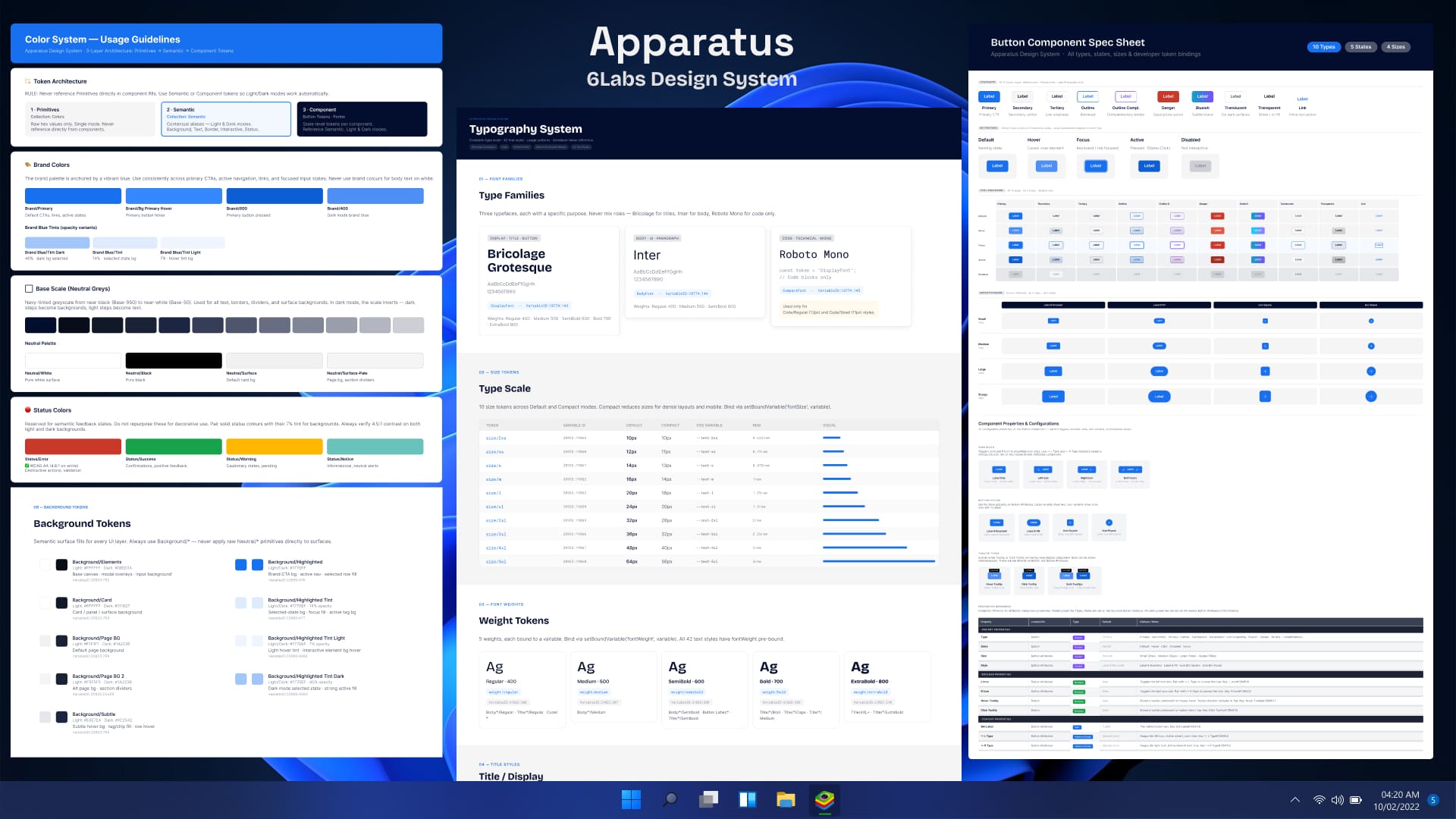Open the Bricolage Grotesque font card

tap(549, 281)
